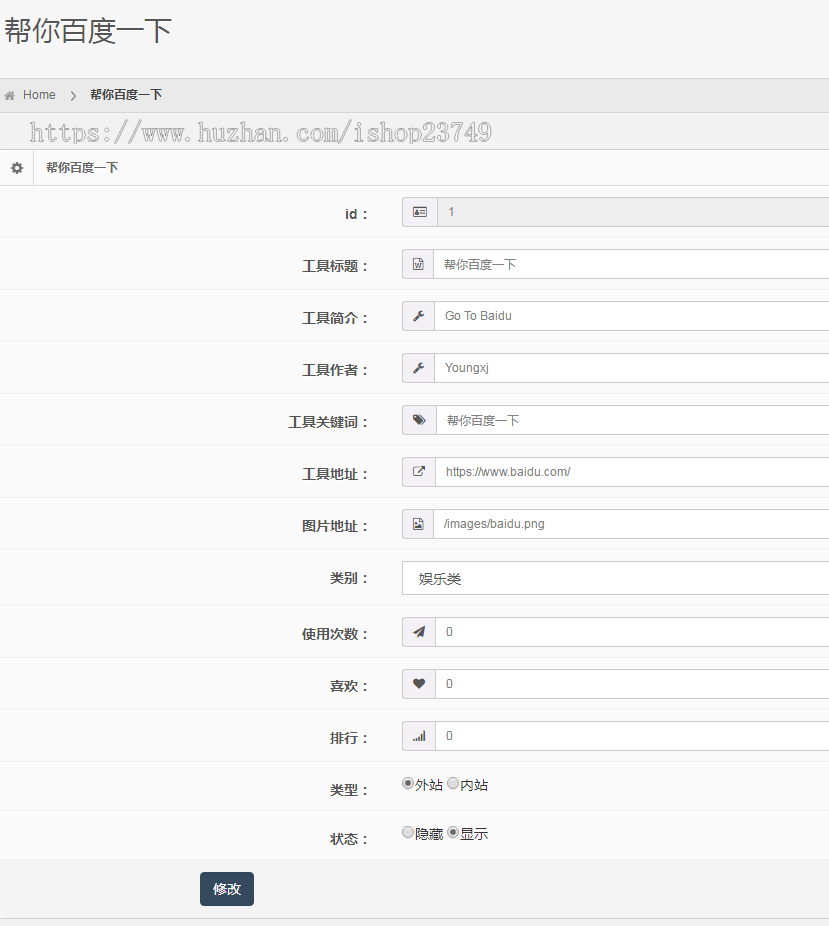Screen dimensions: 829x926
Task: Focus the 使用次数 input field
Action: coord(632,632)
